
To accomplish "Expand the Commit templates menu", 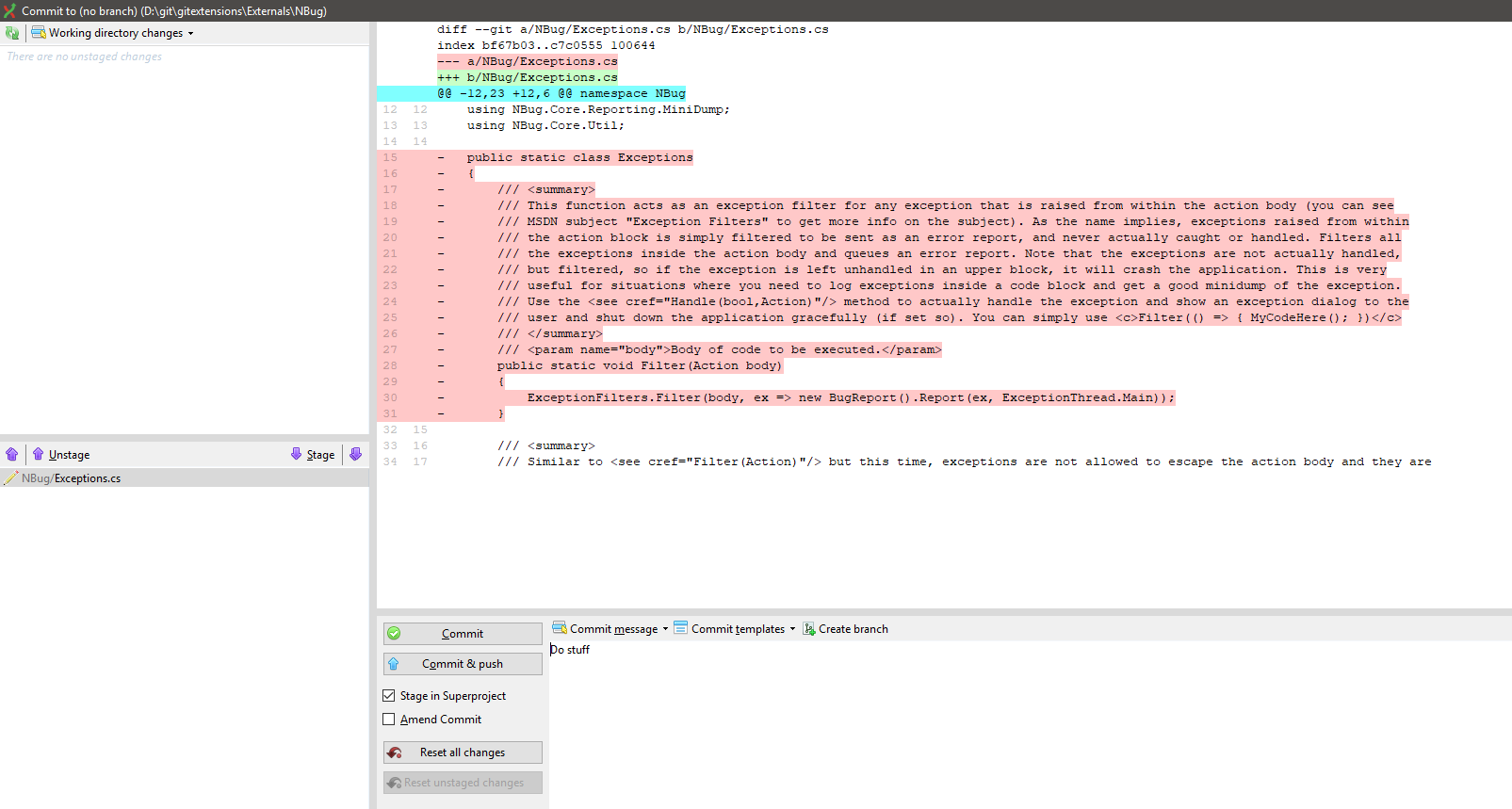I will (x=735, y=628).
